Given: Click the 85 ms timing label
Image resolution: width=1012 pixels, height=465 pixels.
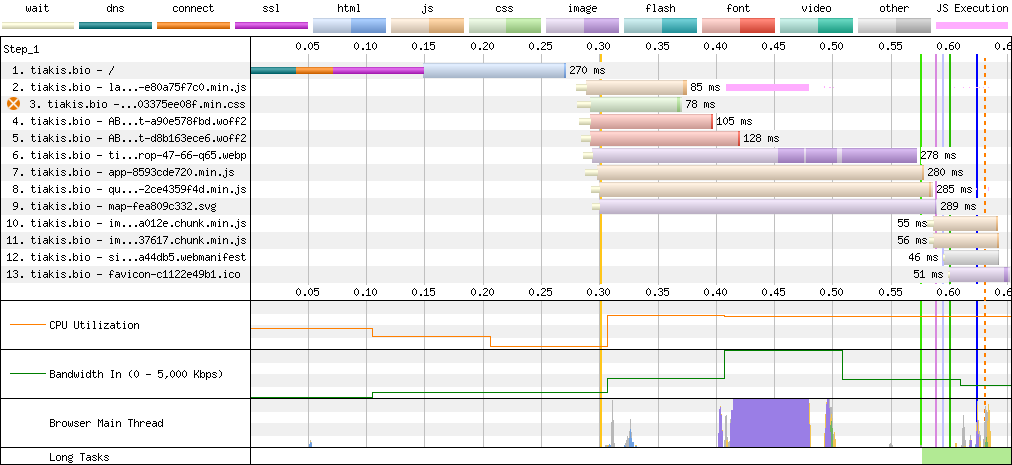Looking at the screenshot, I should tap(705, 87).
